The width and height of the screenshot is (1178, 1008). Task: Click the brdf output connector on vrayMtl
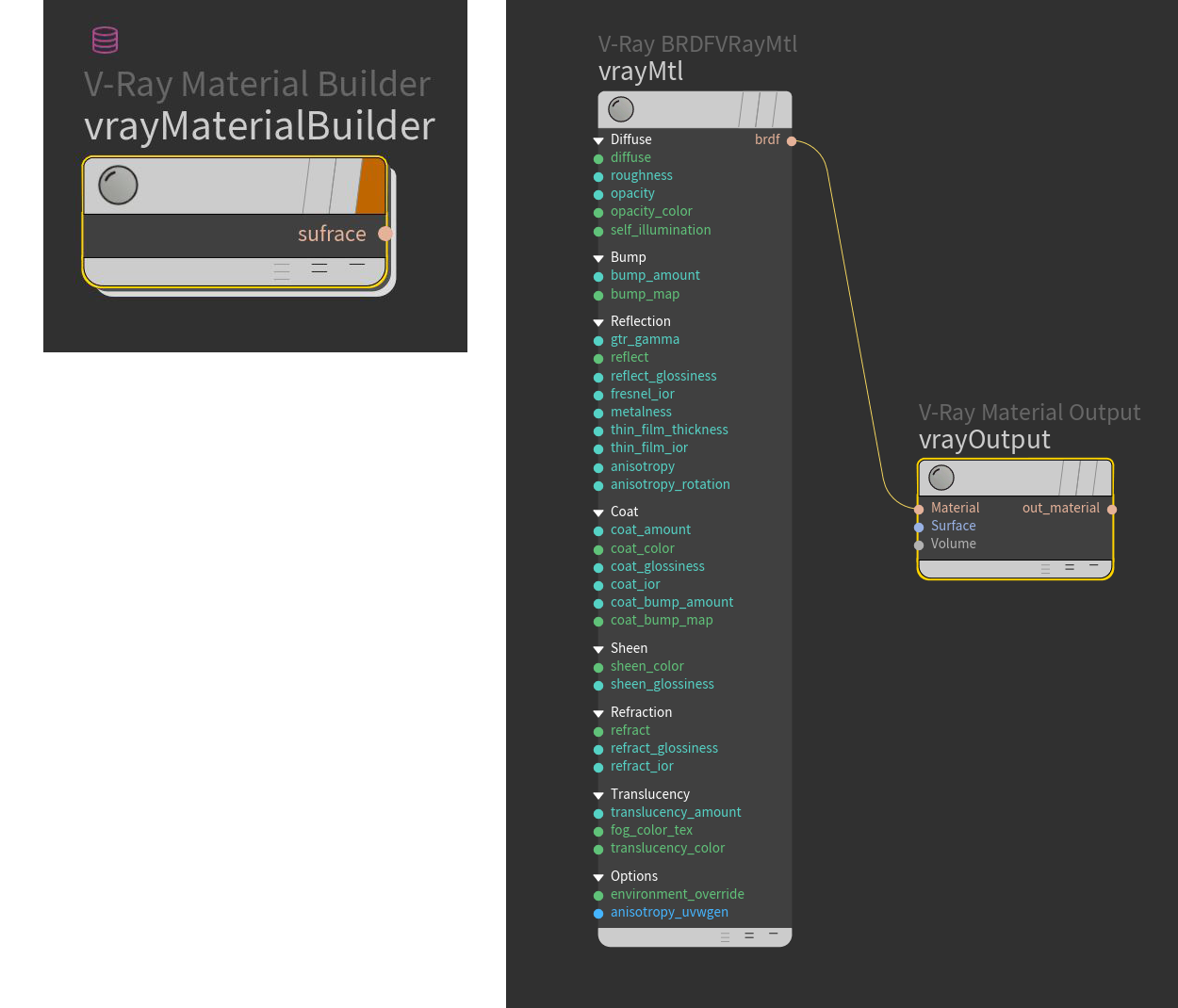click(792, 141)
